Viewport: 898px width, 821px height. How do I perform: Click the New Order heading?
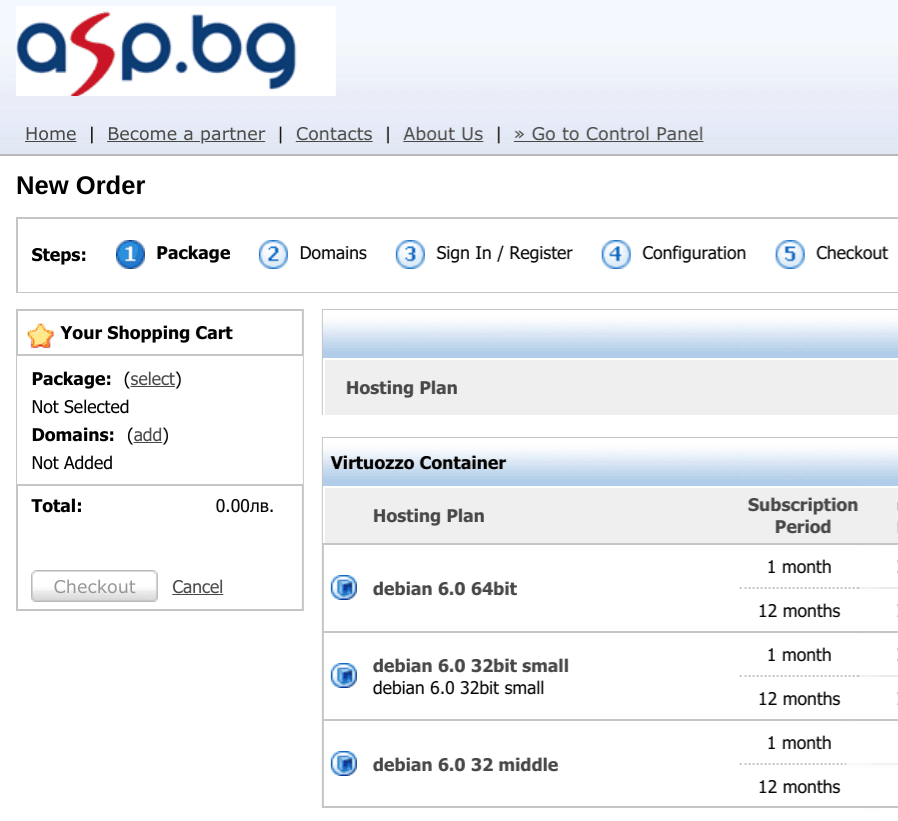[81, 185]
